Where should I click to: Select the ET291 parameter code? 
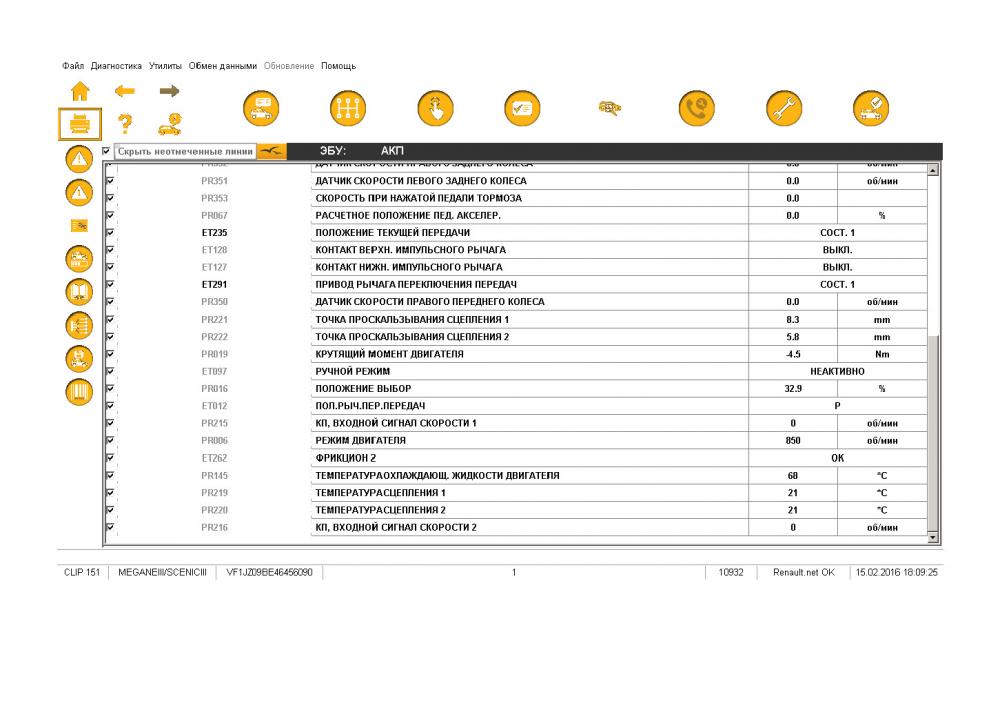coord(214,284)
